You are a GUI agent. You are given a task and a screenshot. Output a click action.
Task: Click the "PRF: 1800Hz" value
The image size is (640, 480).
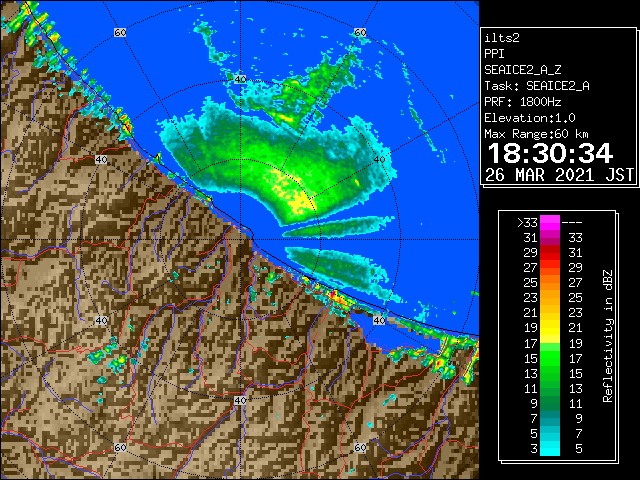[523, 102]
